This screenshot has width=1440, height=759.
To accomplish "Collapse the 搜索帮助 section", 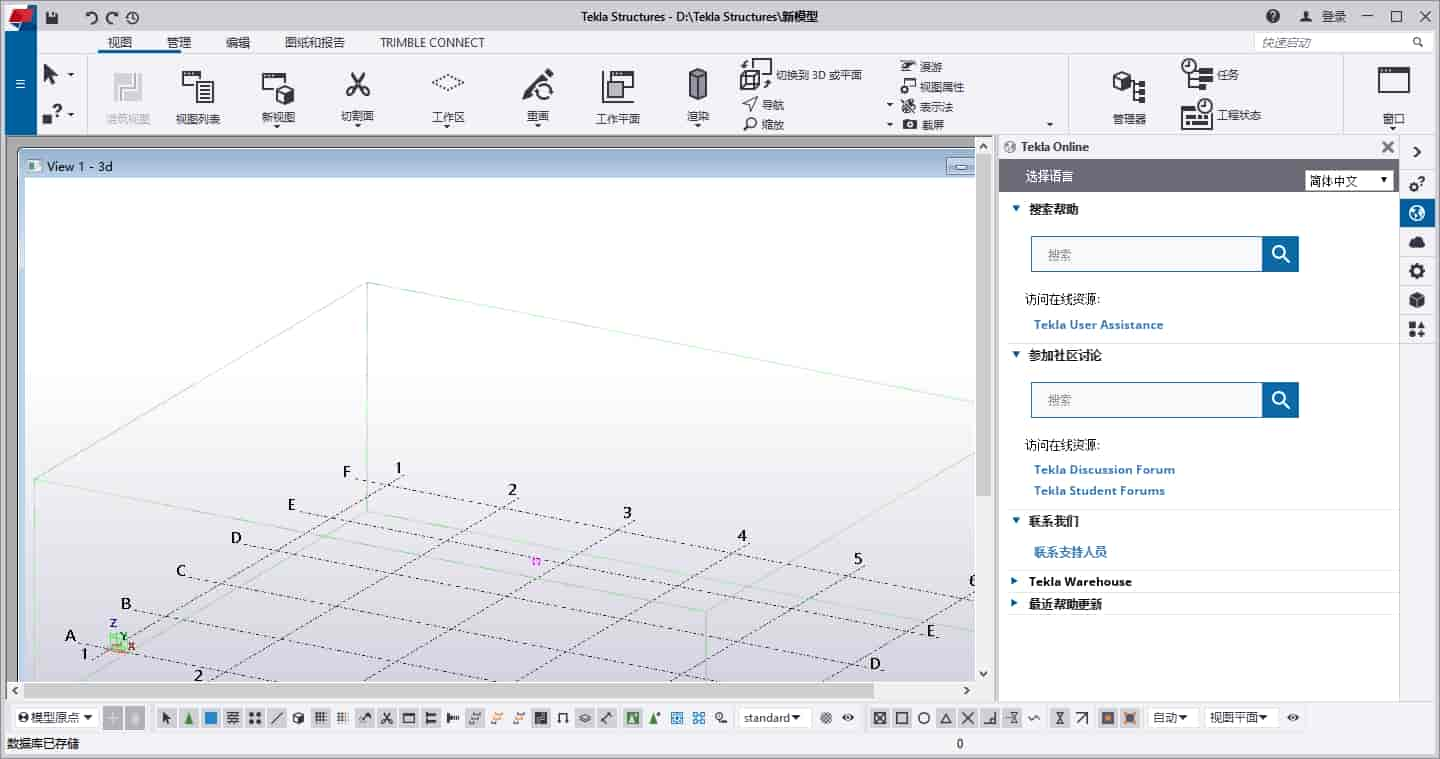I will (x=1016, y=209).
